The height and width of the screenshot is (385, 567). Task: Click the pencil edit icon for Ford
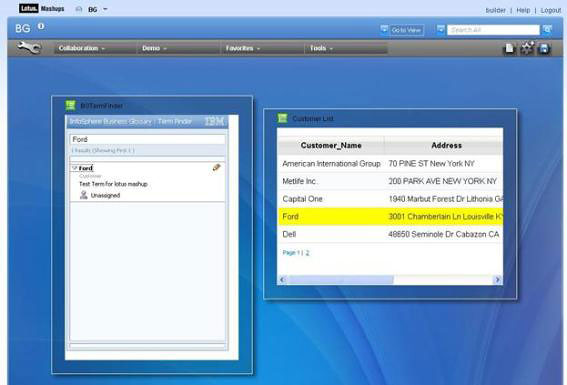click(216, 167)
